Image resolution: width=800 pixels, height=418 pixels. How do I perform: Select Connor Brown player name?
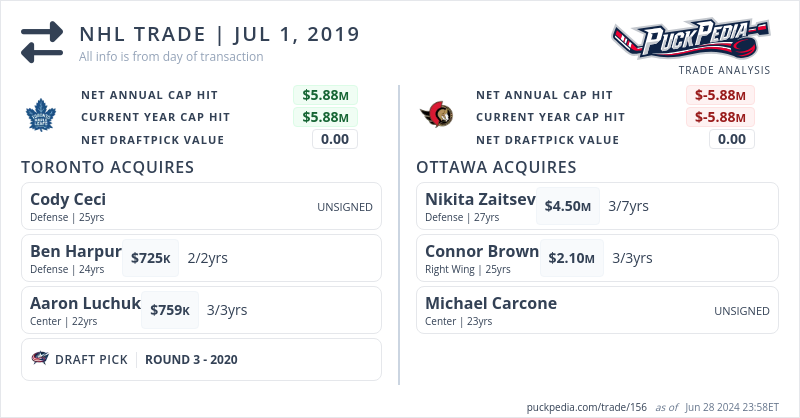pyautogui.click(x=482, y=251)
